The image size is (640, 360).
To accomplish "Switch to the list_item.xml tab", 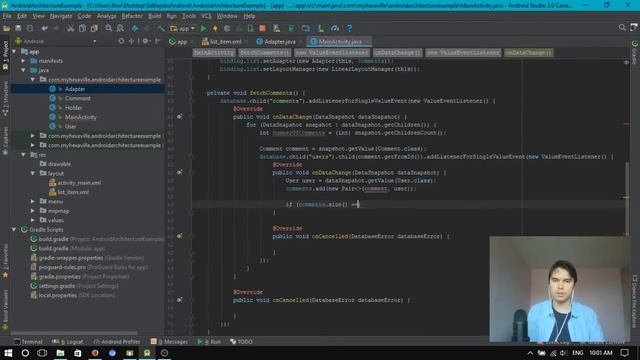I will (x=224, y=42).
